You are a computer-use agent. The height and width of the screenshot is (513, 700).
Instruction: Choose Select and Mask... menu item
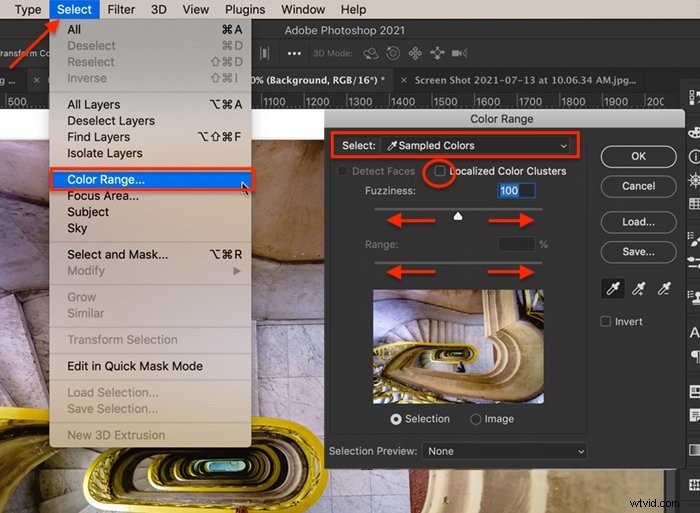tap(150, 254)
